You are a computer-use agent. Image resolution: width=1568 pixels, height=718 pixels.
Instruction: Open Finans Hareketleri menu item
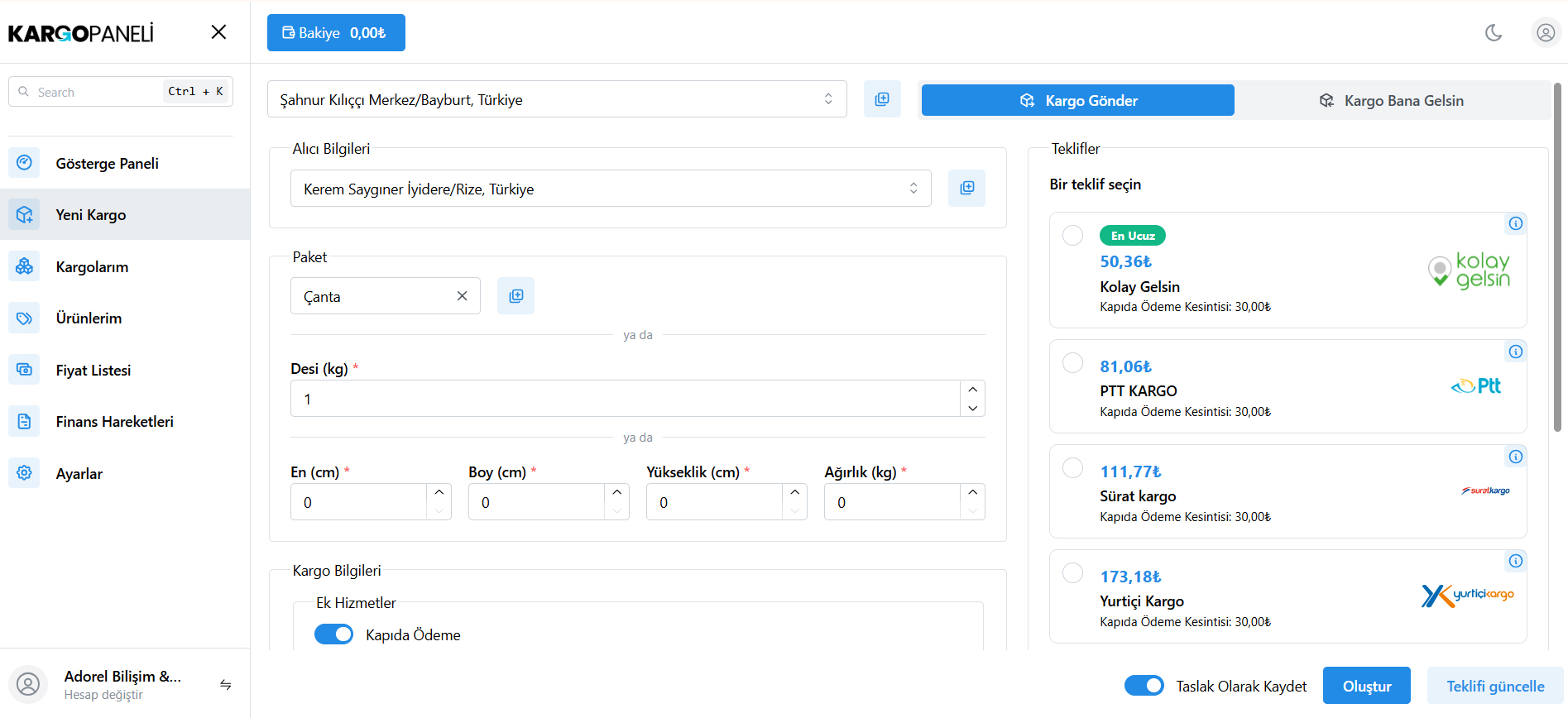pos(125,421)
